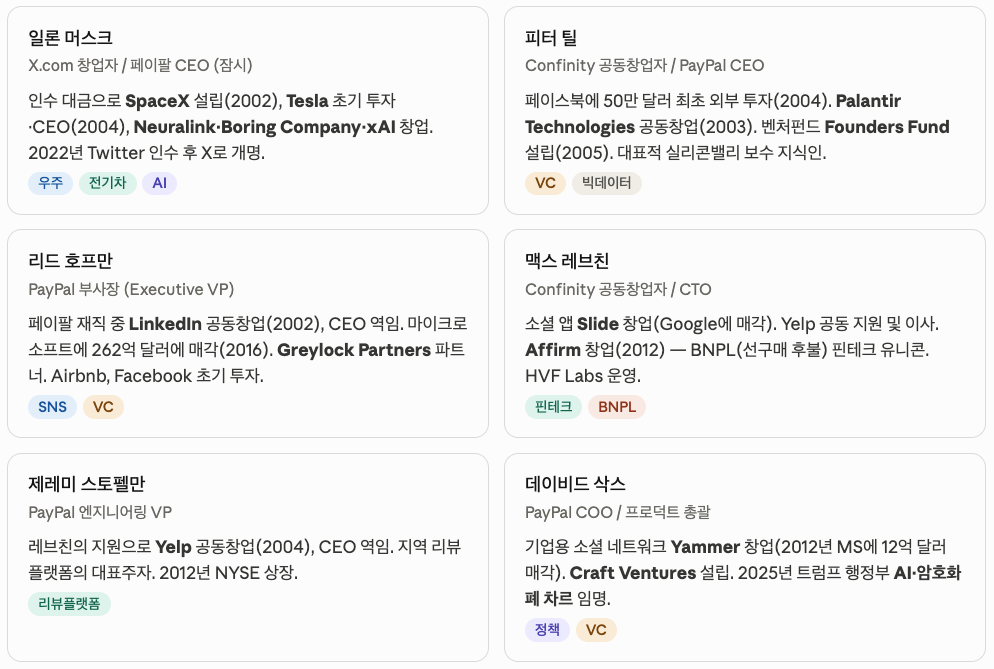Click the 빅데이터 tag pill
This screenshot has width=994, height=669.
(x=607, y=183)
